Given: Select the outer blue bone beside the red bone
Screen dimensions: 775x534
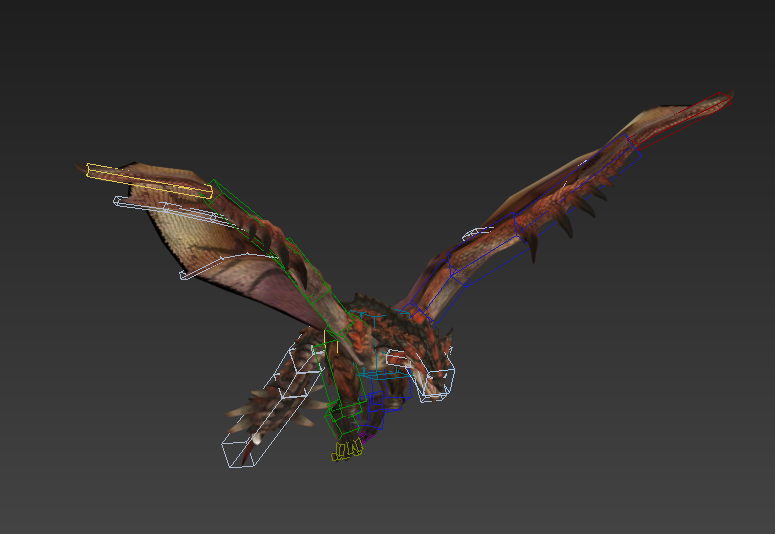Looking at the screenshot, I should (576, 185).
